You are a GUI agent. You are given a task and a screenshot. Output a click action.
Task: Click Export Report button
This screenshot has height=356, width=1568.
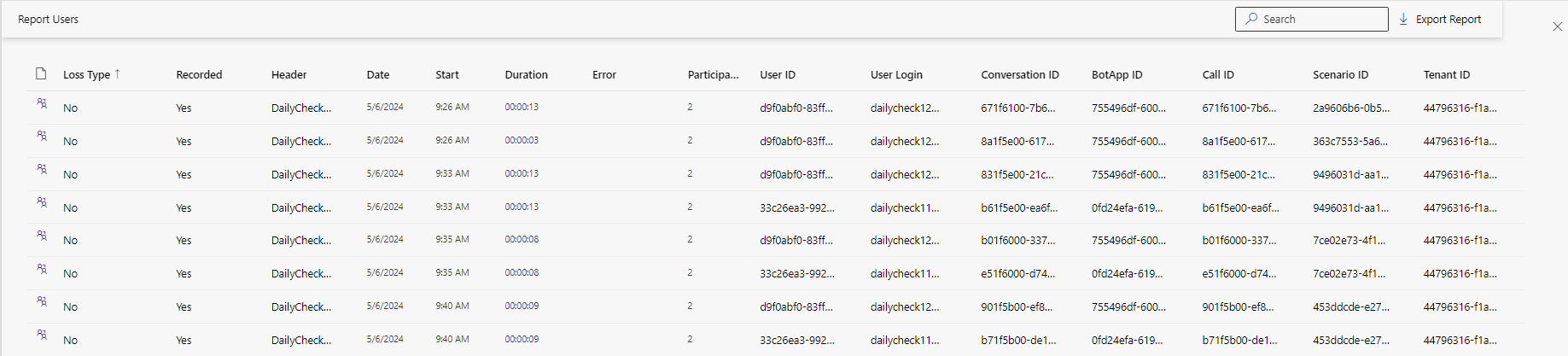[x=1440, y=19]
